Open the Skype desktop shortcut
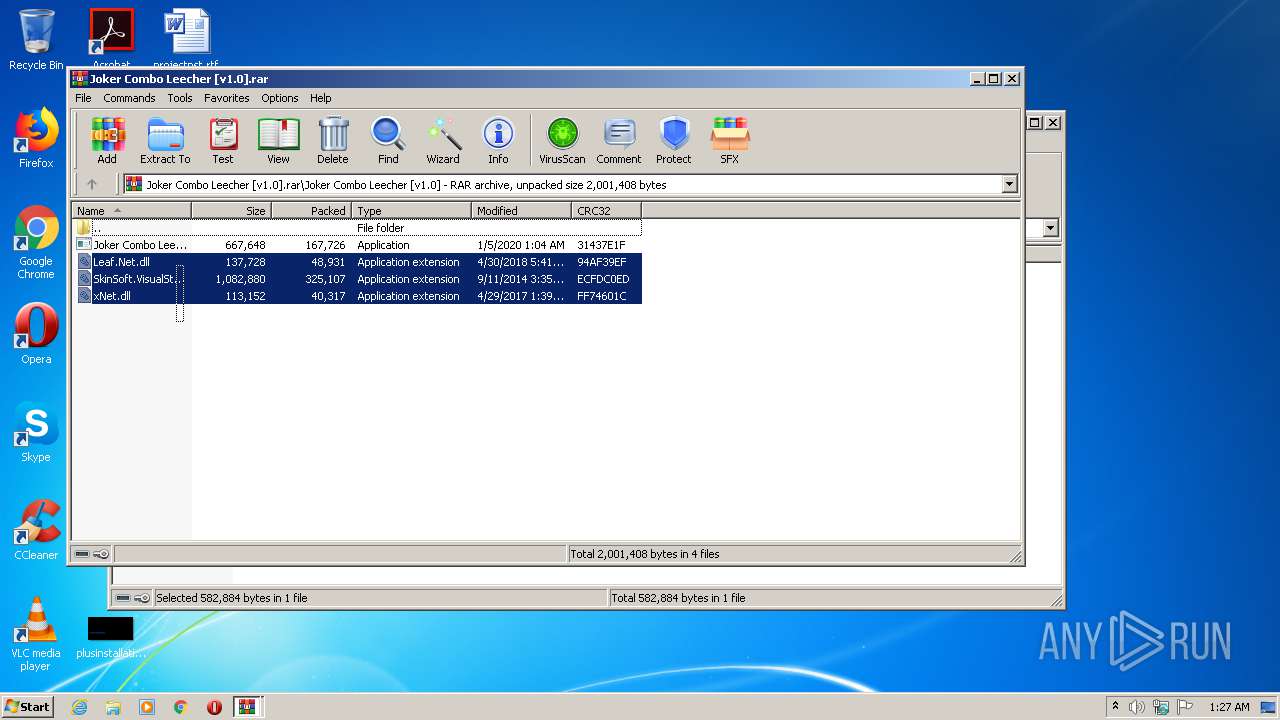The image size is (1280, 720). click(36, 432)
